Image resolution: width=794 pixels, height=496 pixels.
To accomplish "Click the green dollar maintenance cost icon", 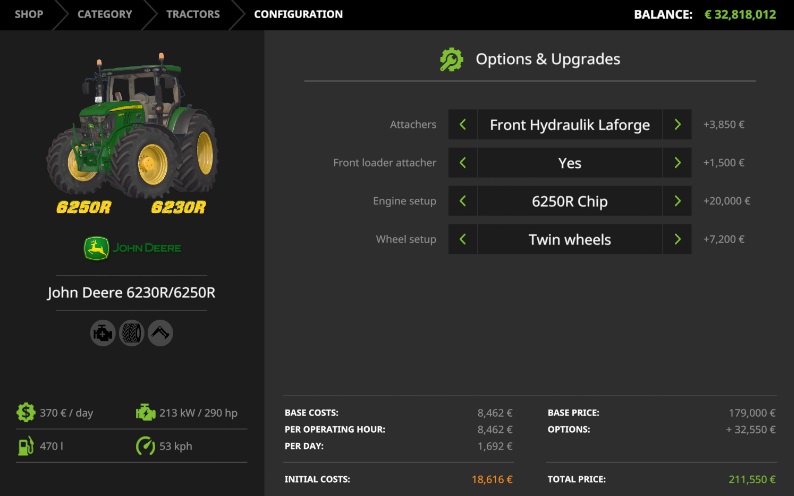I will click(26, 413).
